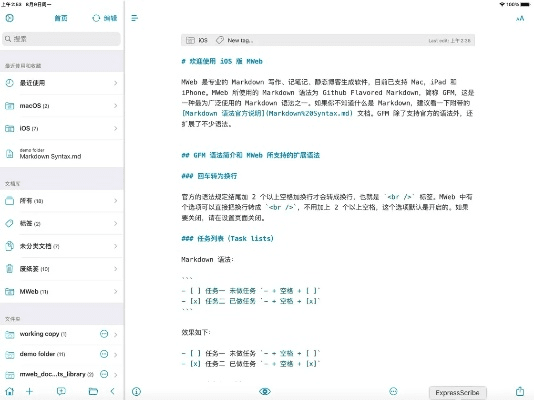Tap the plus icon to add a document
Image resolution: width=534 pixels, height=400 pixels.
29,391
